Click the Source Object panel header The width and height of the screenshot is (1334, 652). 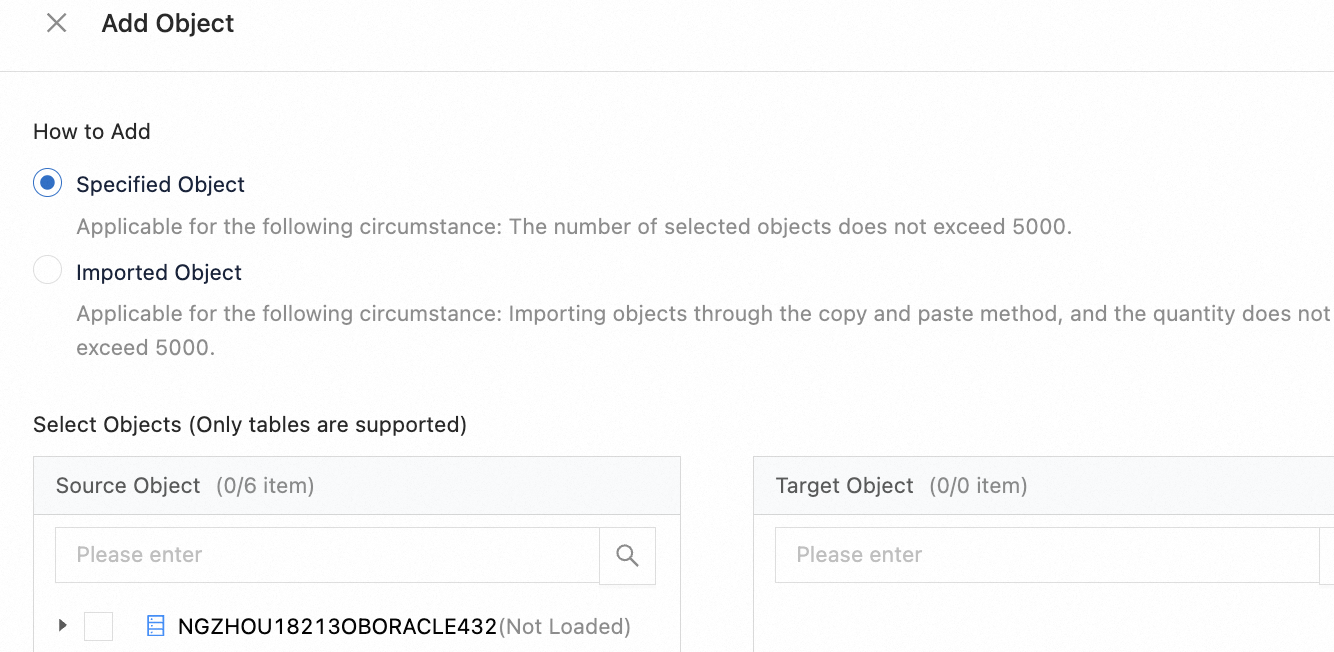point(128,486)
